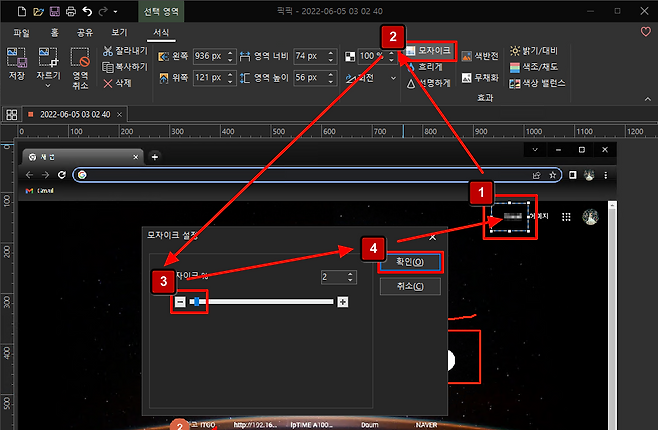Open the 파일 (File) menu

21,32
